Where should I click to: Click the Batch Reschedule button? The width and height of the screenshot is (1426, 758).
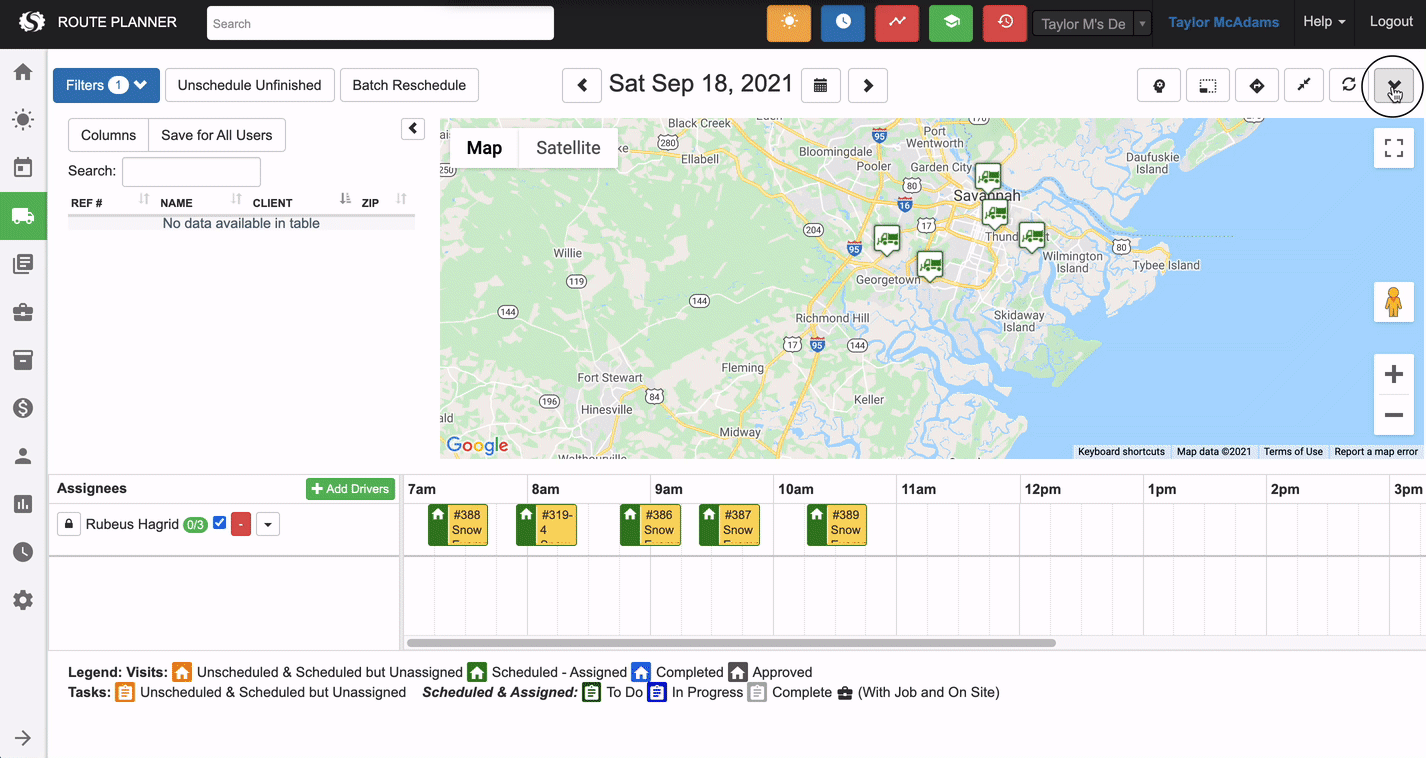(x=409, y=85)
